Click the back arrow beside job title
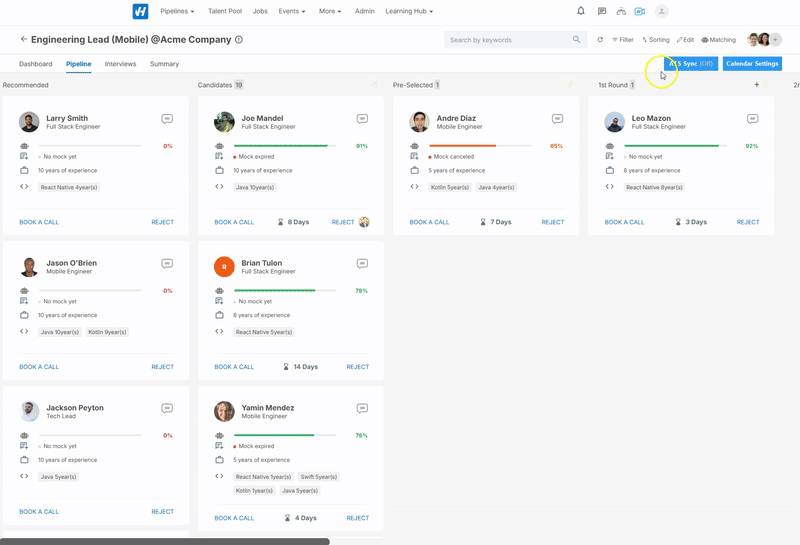The width and height of the screenshot is (800, 545). 24,40
